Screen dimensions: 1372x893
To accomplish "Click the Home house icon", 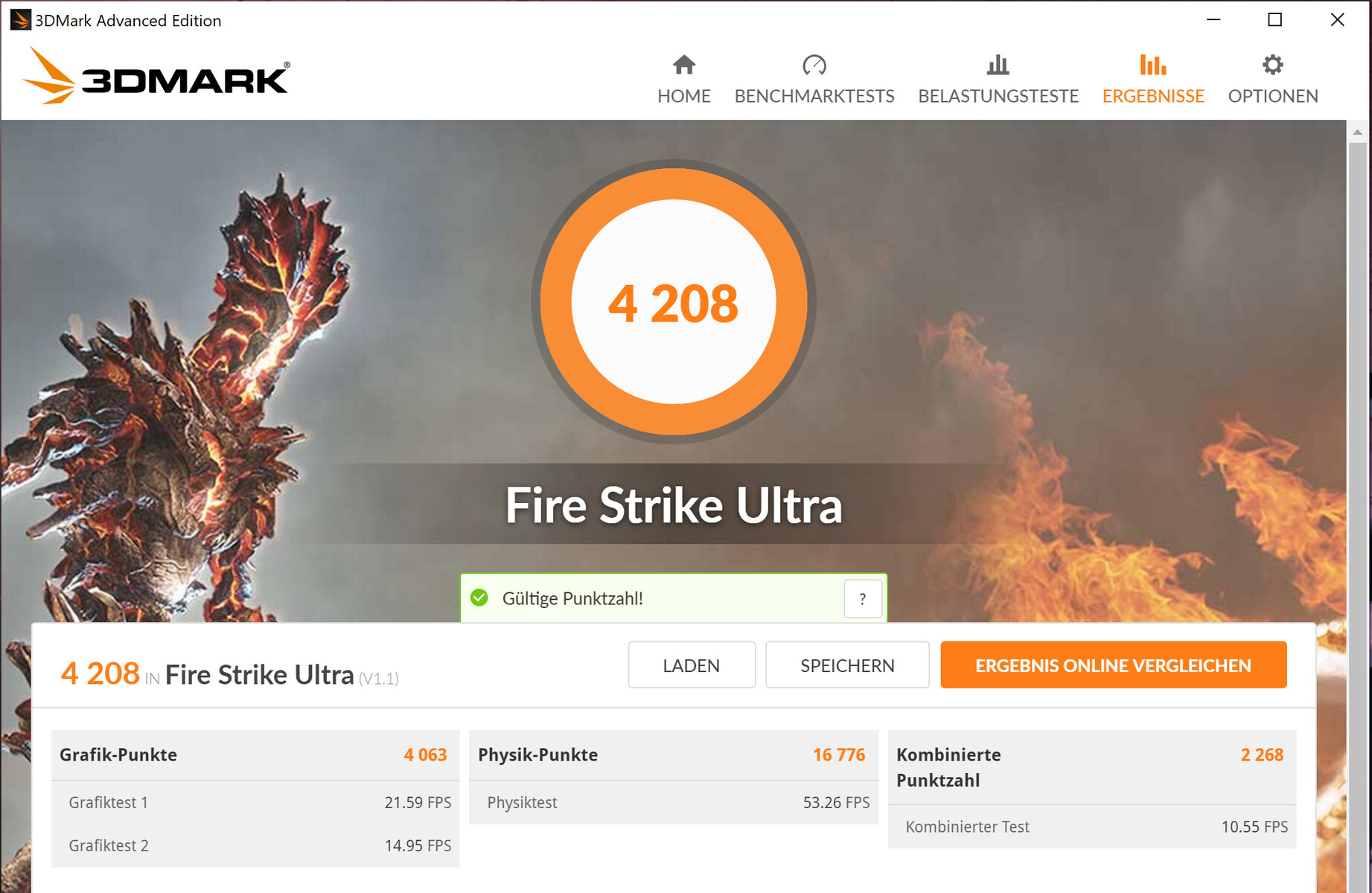I will tap(683, 65).
